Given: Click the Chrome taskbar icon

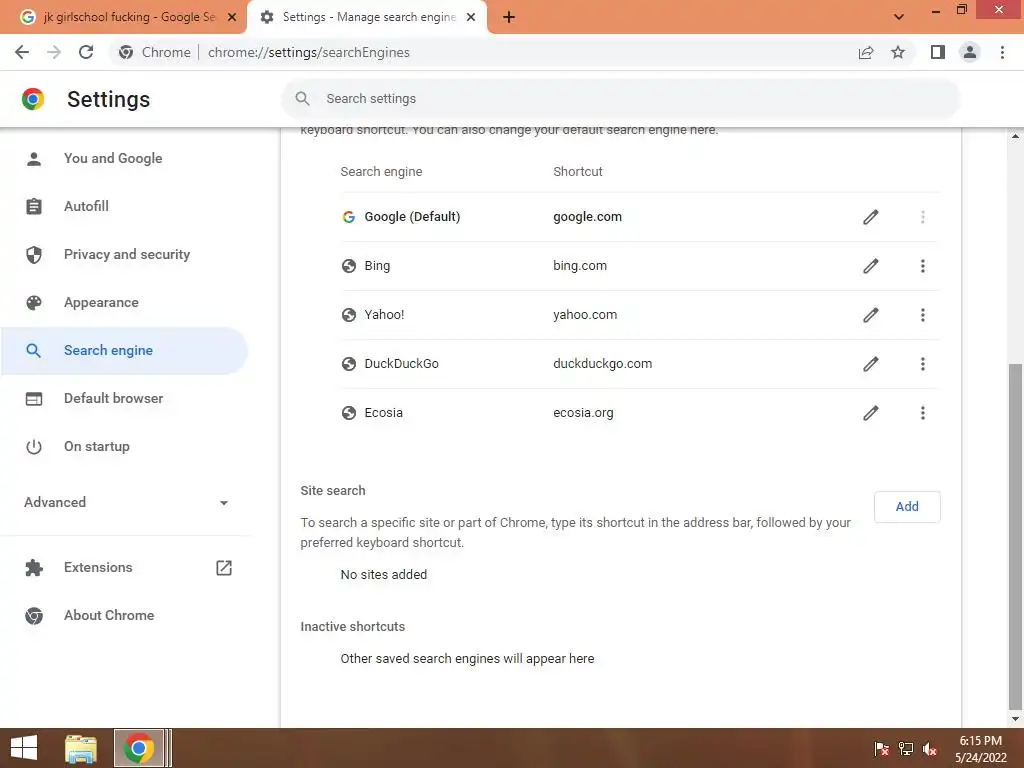Looking at the screenshot, I should point(138,748).
